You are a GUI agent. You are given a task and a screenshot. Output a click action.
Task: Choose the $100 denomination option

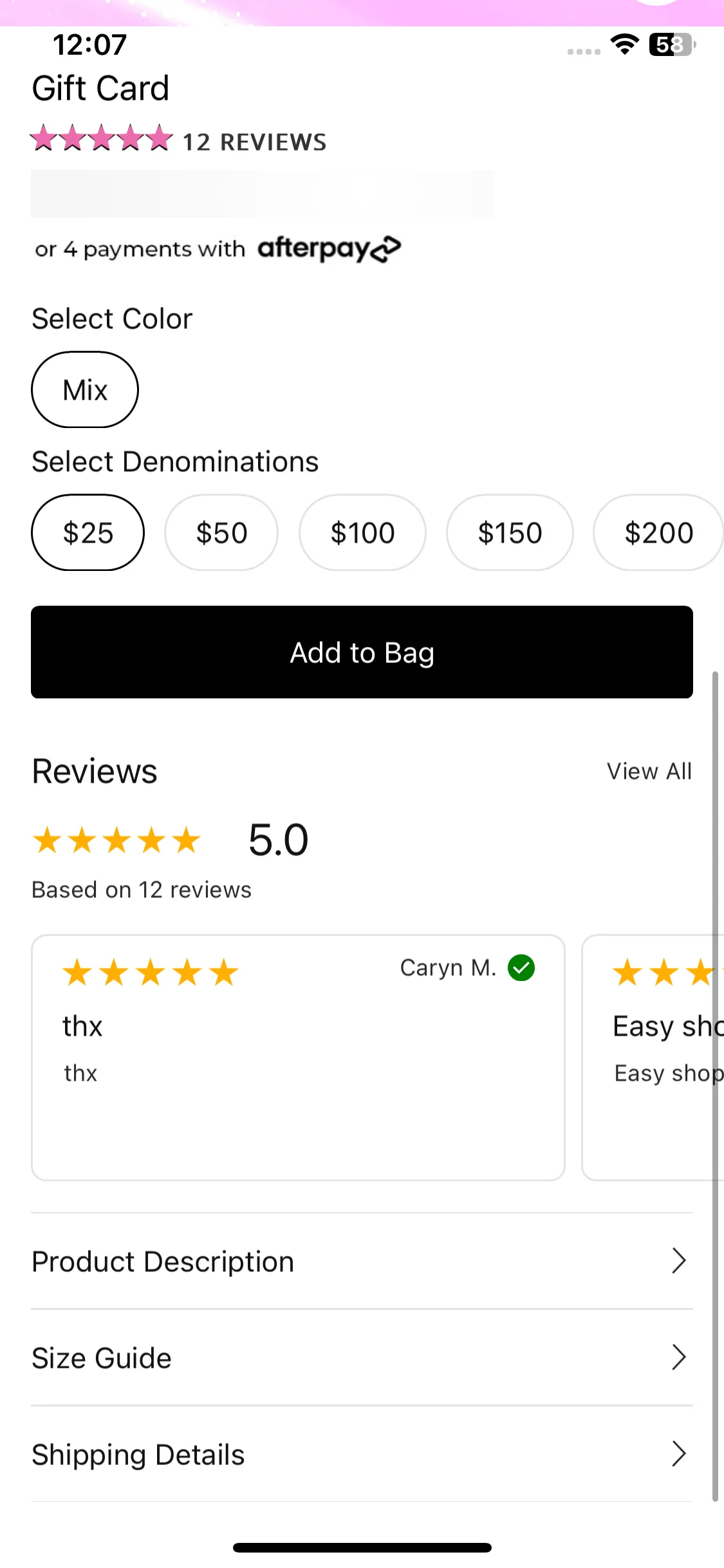362,532
